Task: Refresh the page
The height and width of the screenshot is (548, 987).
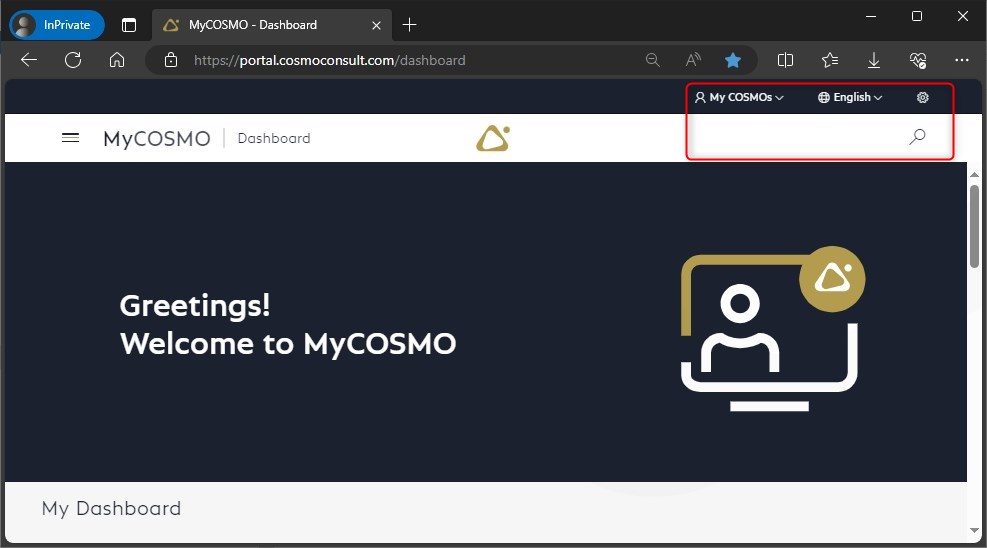Action: pos(73,60)
